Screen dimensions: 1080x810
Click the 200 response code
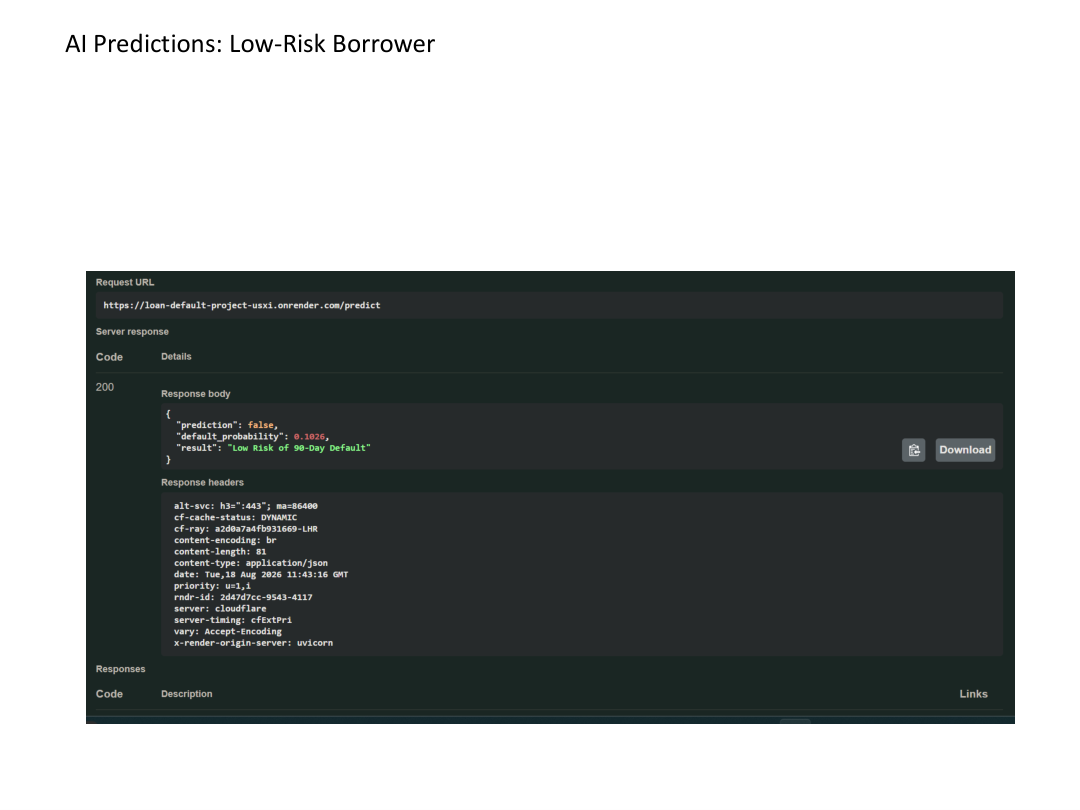(105, 387)
